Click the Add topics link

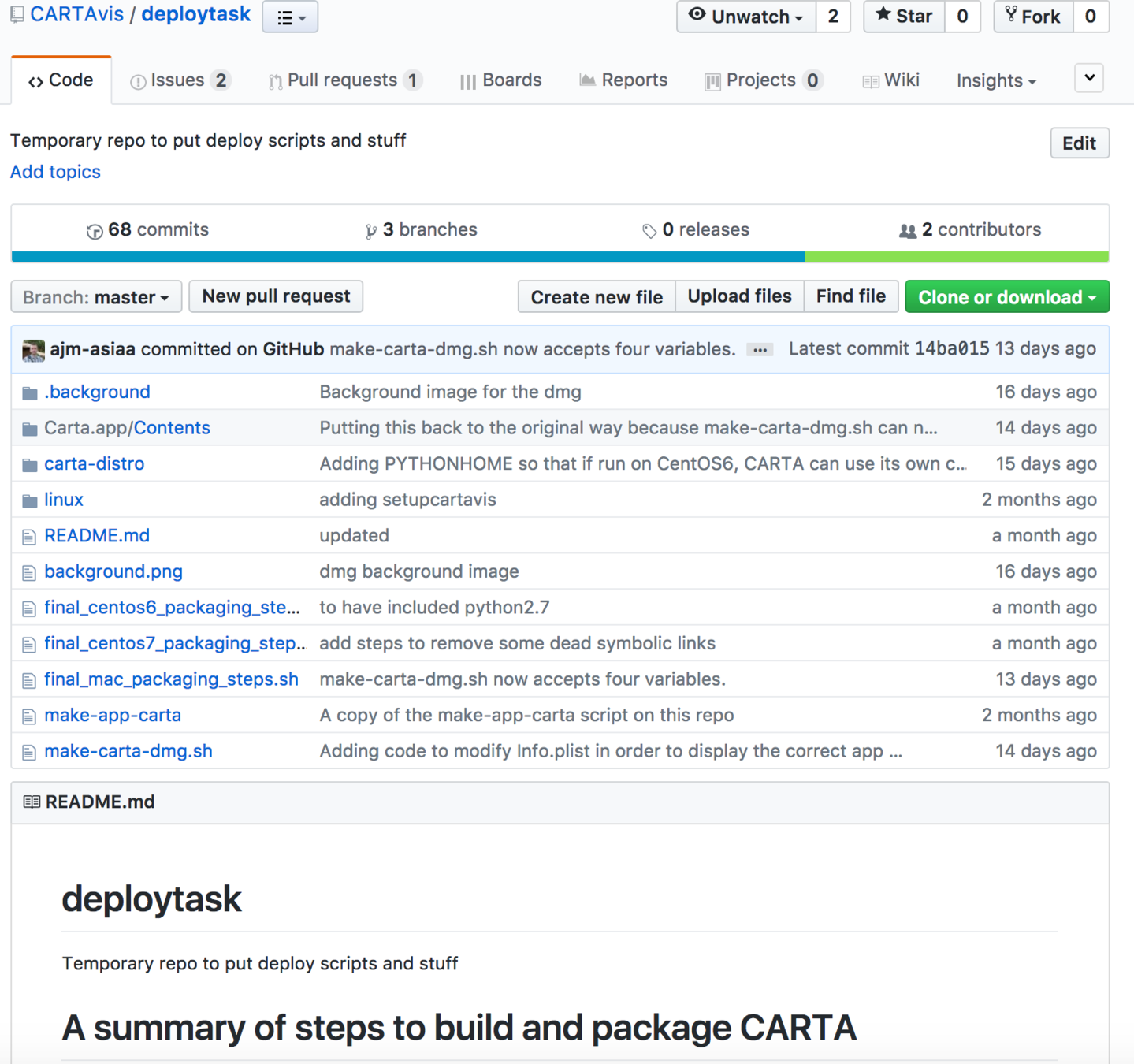click(x=55, y=172)
